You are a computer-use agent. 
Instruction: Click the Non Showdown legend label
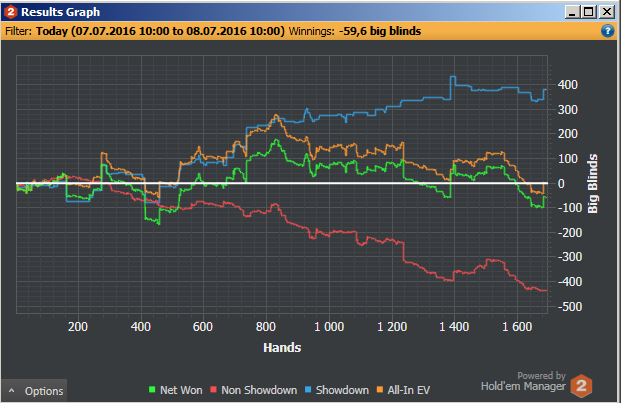(x=259, y=390)
